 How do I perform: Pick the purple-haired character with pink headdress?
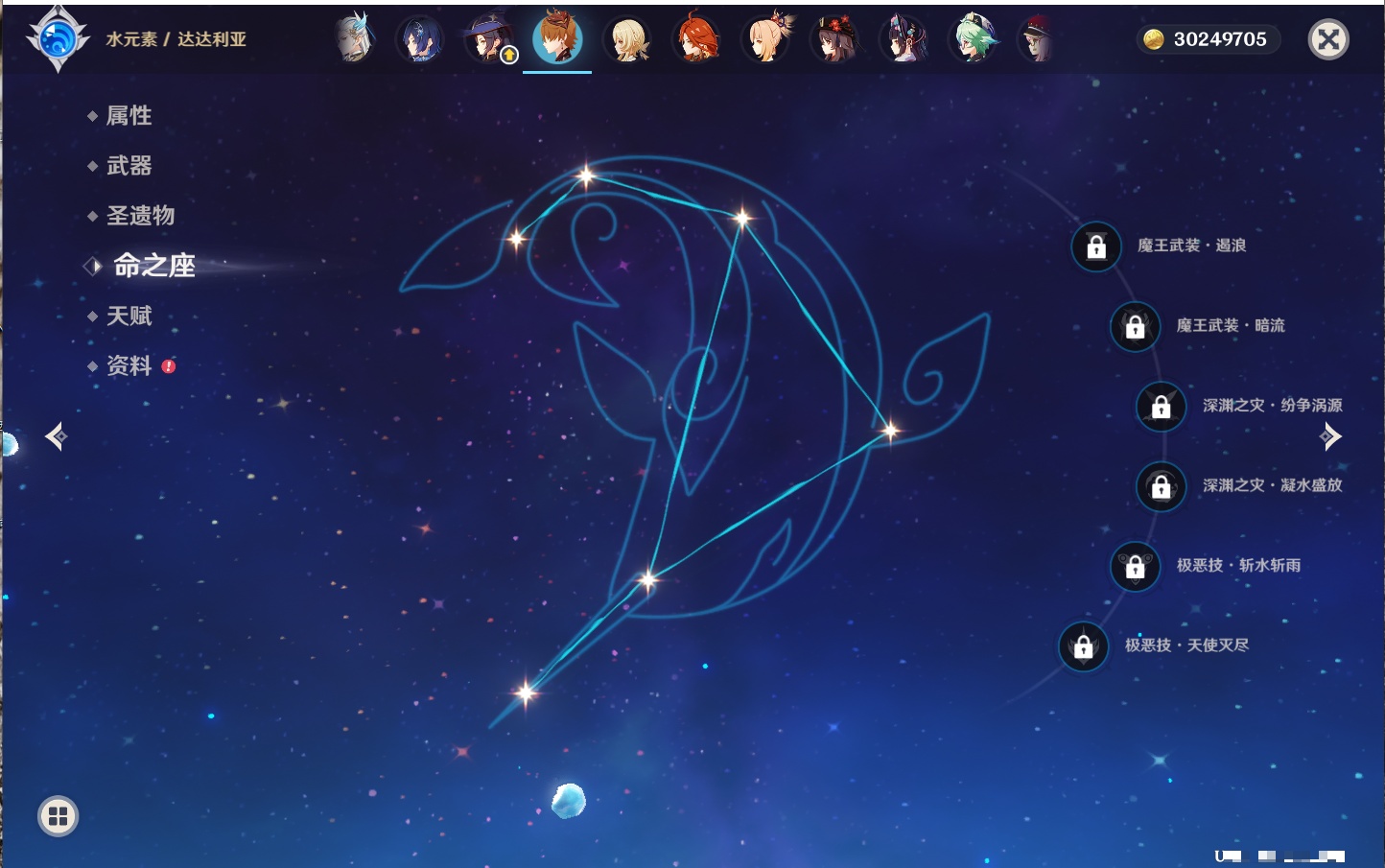point(904,39)
